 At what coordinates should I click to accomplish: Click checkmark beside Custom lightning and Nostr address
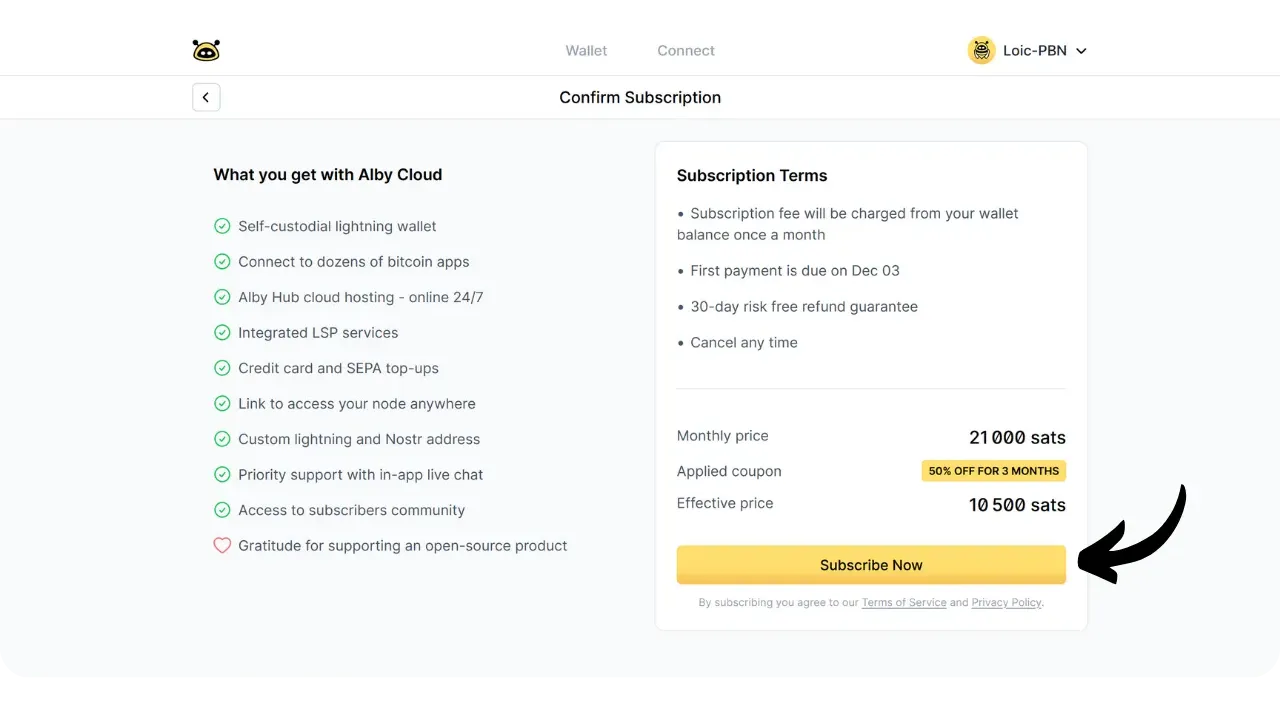222,439
